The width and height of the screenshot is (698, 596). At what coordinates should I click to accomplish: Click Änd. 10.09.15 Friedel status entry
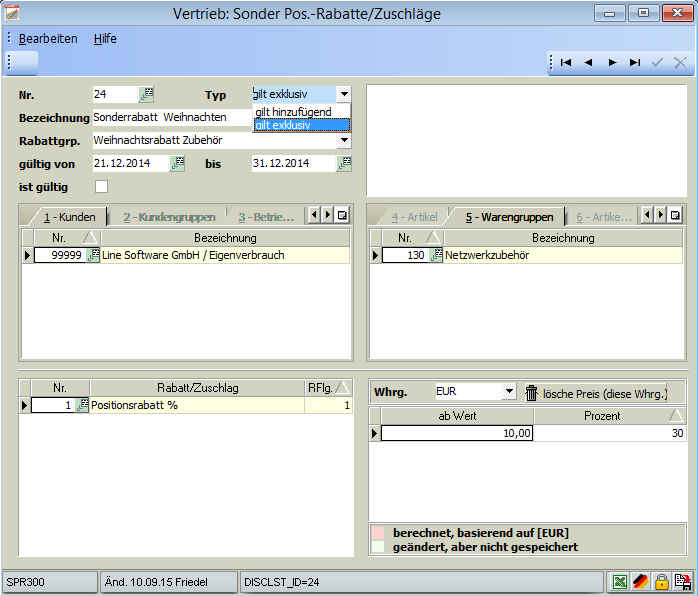(169, 582)
